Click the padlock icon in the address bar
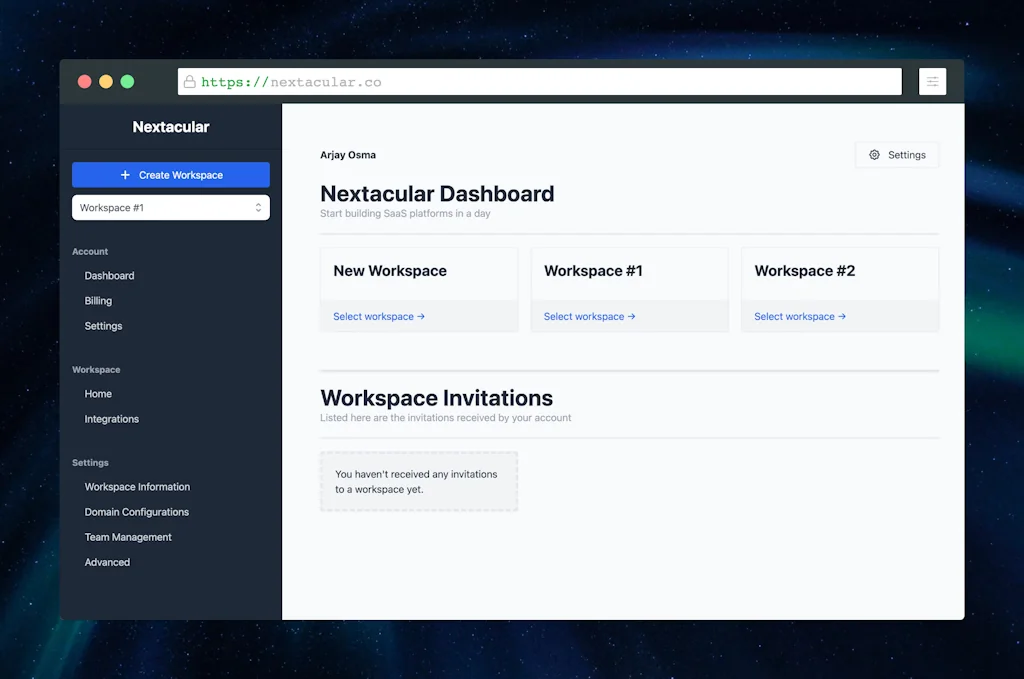The height and width of the screenshot is (679, 1024). coord(190,81)
